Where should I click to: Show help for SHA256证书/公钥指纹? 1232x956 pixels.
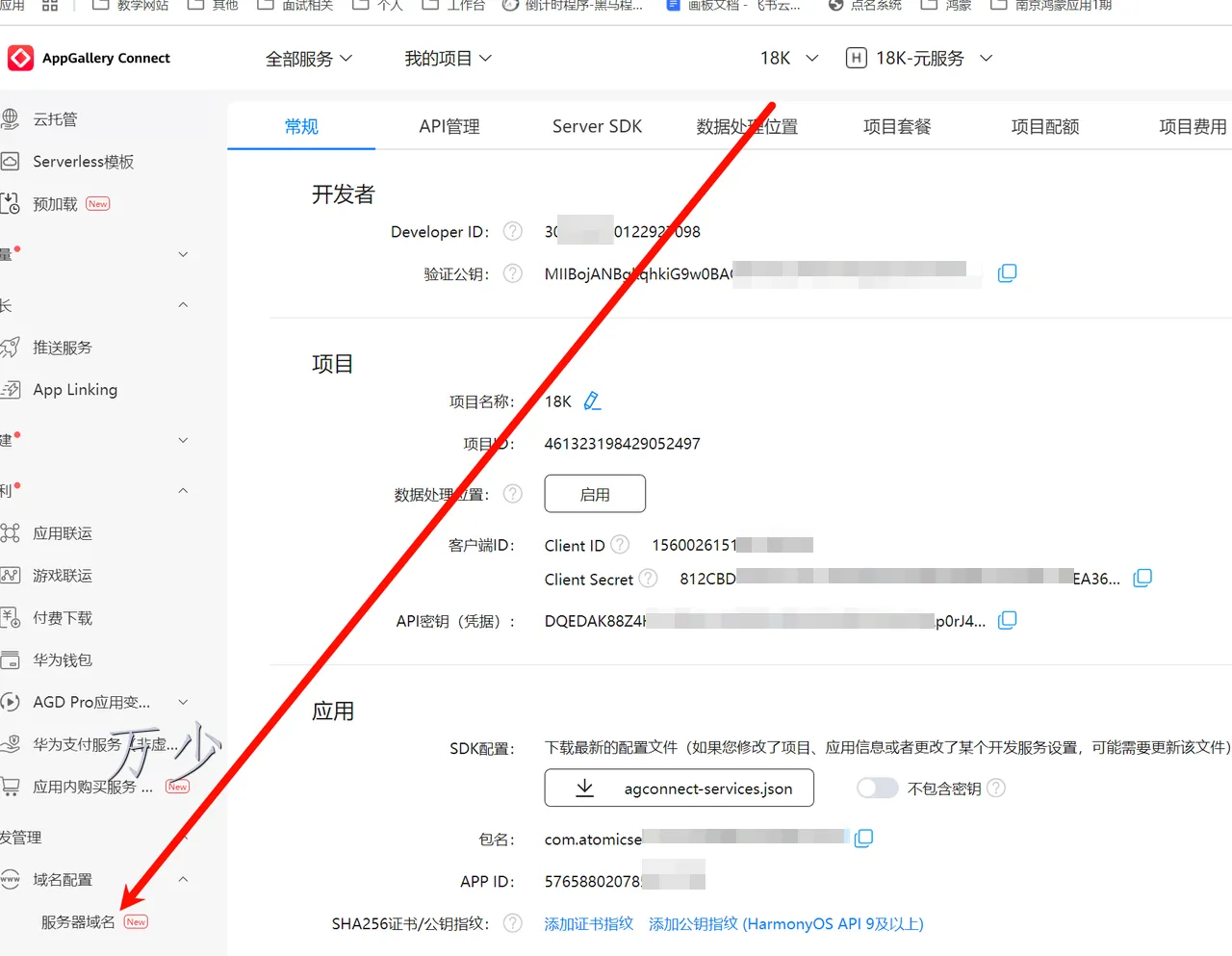pos(513,923)
